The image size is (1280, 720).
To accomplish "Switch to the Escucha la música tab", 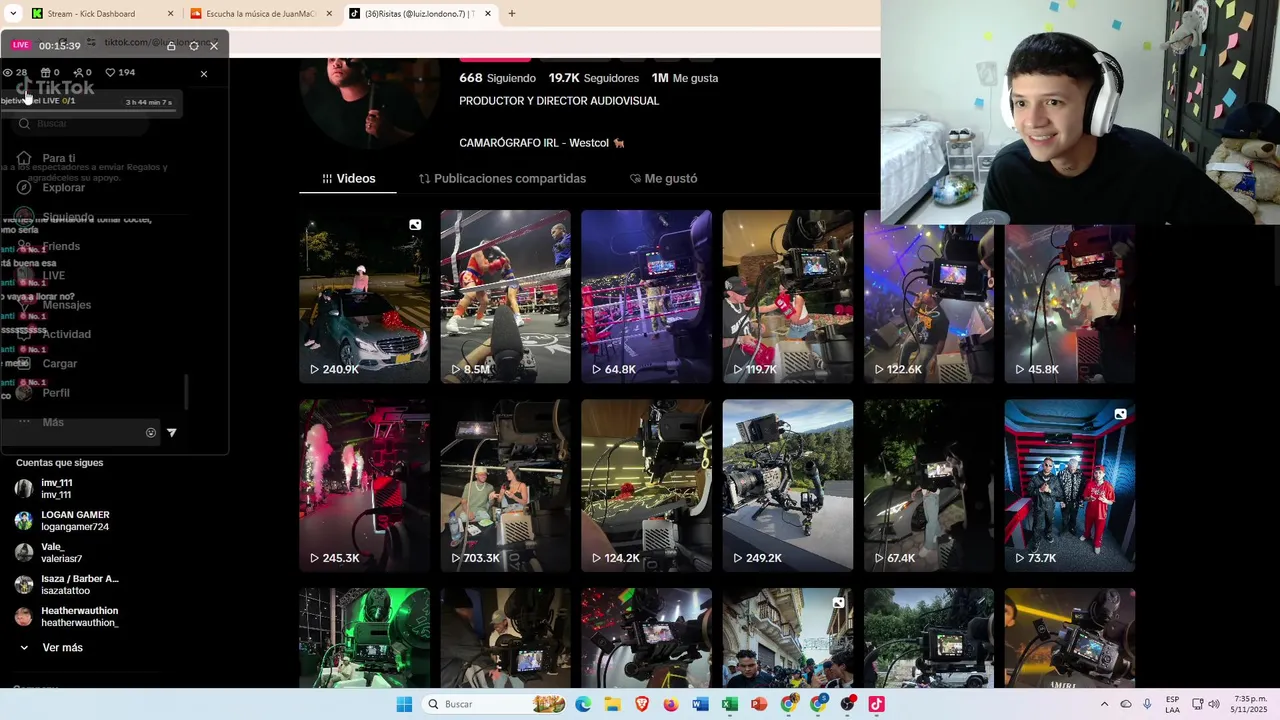I will [x=260, y=14].
